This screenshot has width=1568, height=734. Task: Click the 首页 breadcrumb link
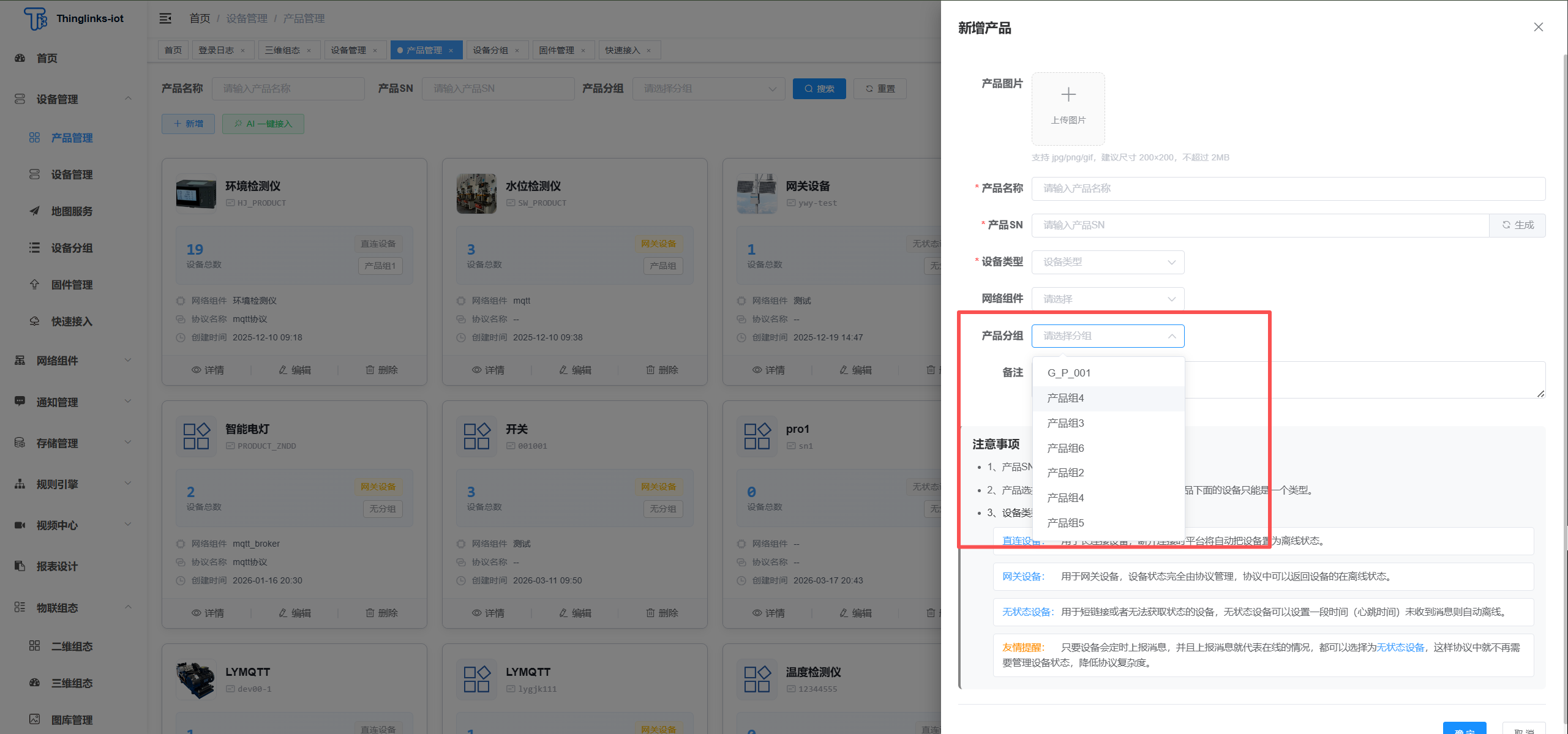[200, 18]
